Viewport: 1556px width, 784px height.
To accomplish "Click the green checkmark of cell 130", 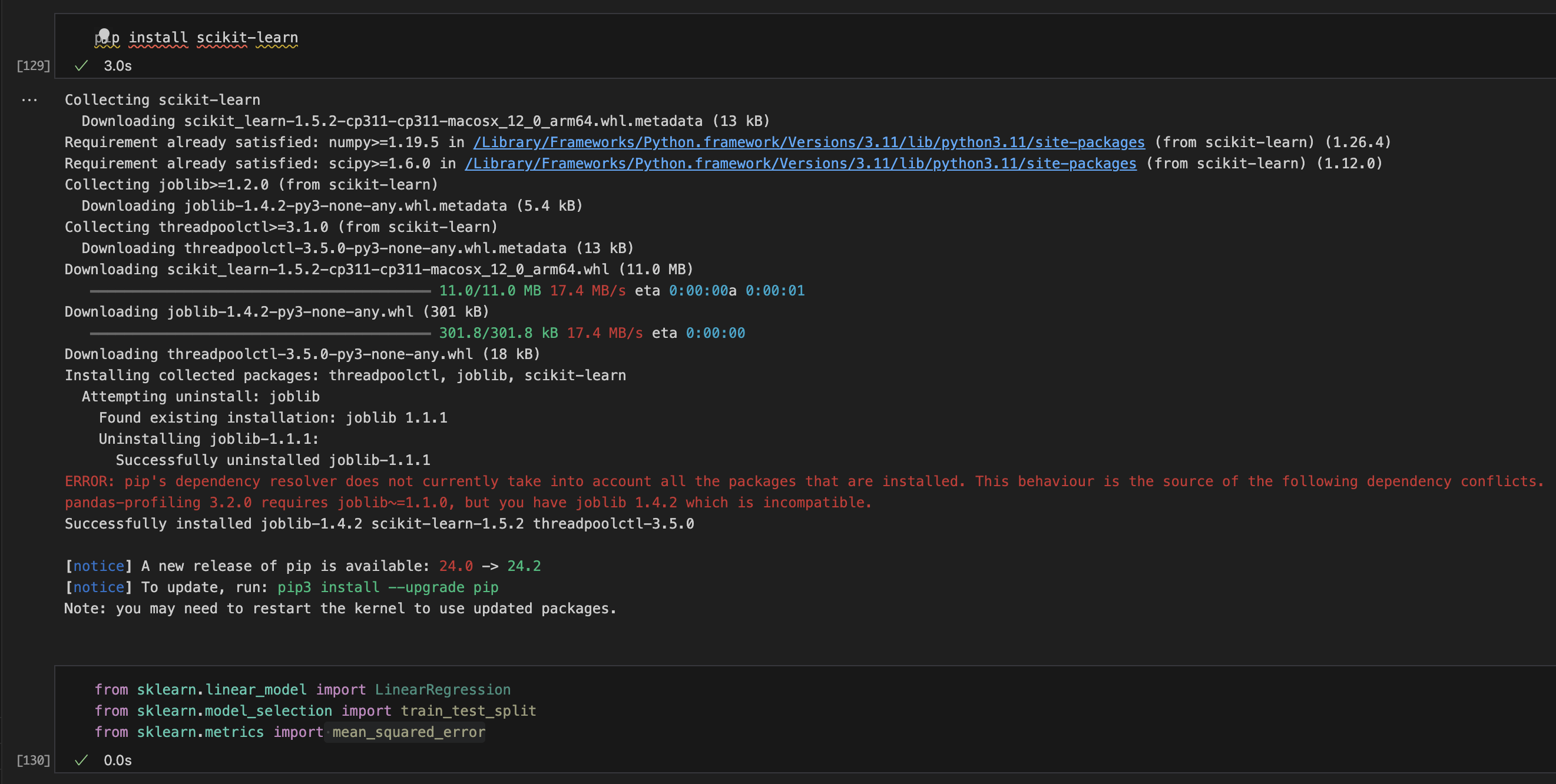I will (x=81, y=760).
